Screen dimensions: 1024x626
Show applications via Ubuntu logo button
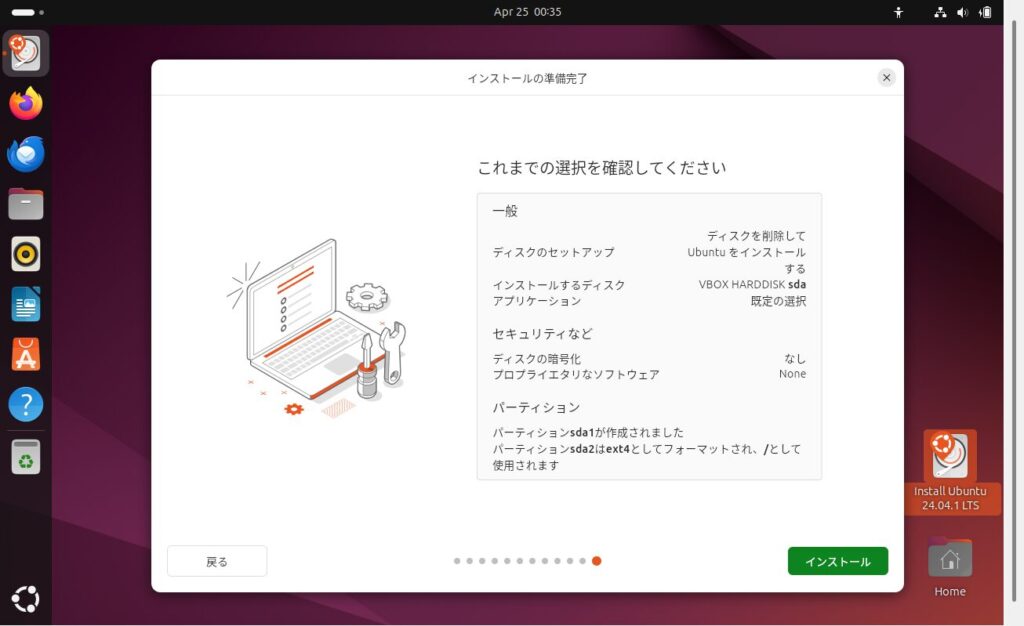point(25,599)
